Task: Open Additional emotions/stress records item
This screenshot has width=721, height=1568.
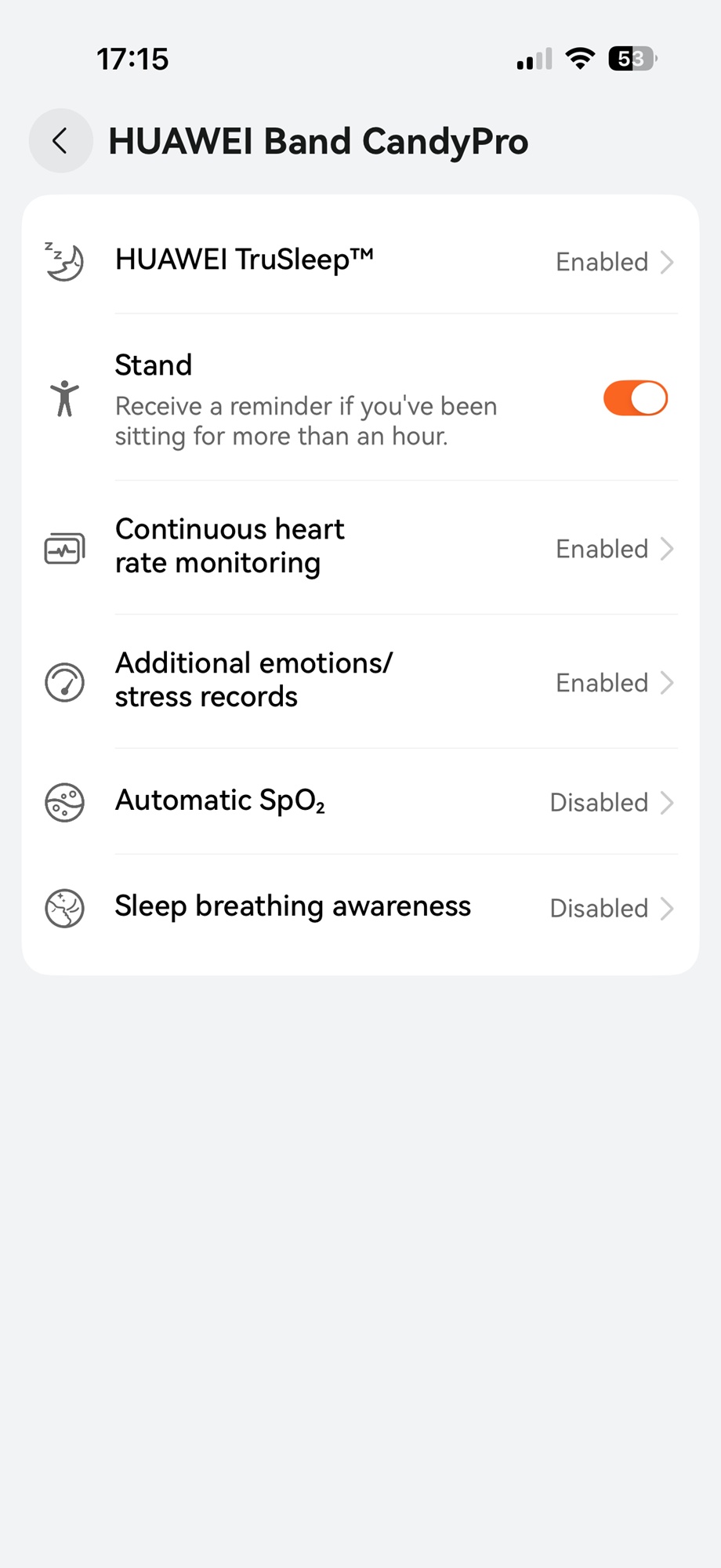Action: [253, 680]
